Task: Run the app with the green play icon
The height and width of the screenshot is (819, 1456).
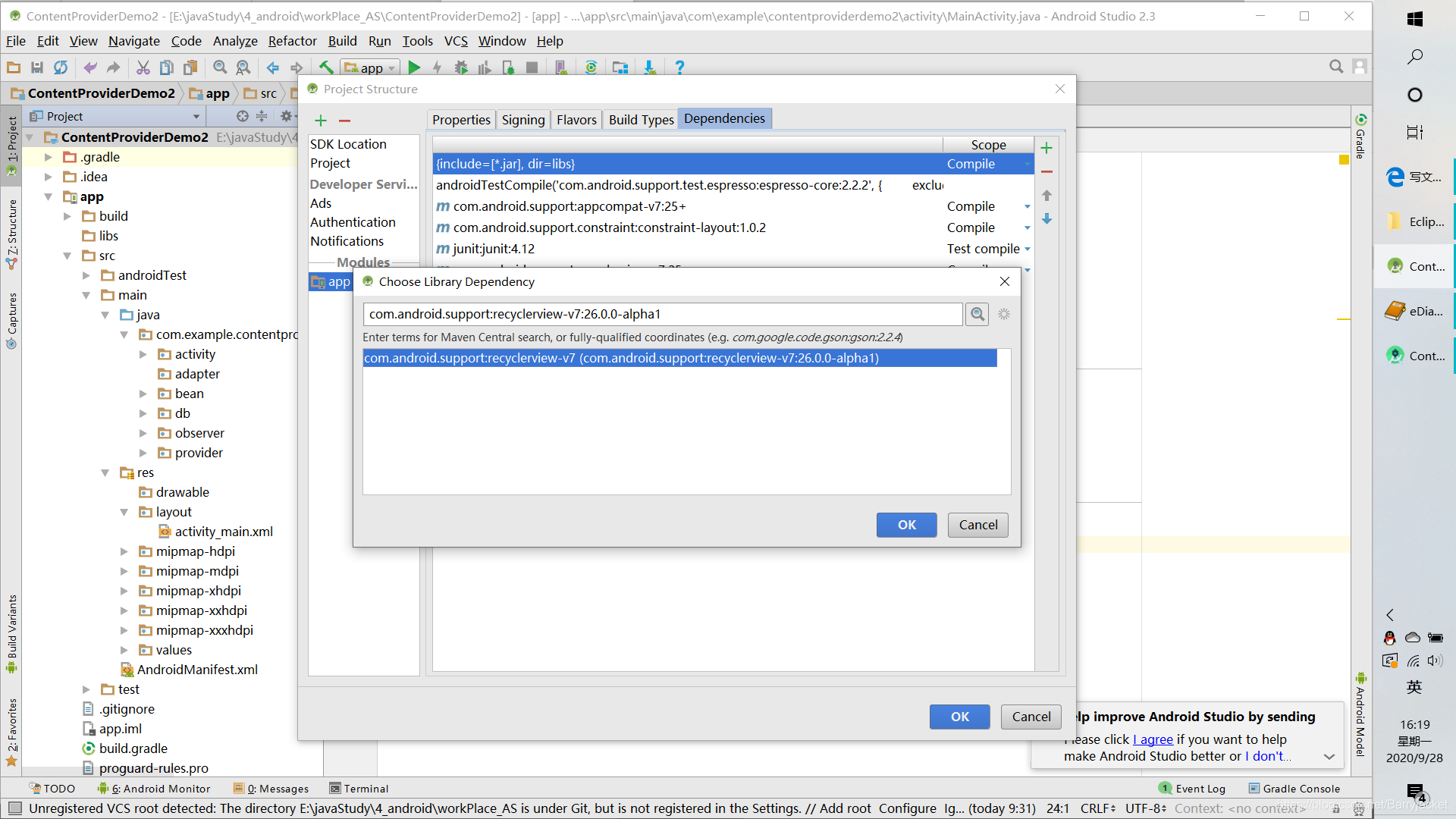Action: (x=414, y=67)
